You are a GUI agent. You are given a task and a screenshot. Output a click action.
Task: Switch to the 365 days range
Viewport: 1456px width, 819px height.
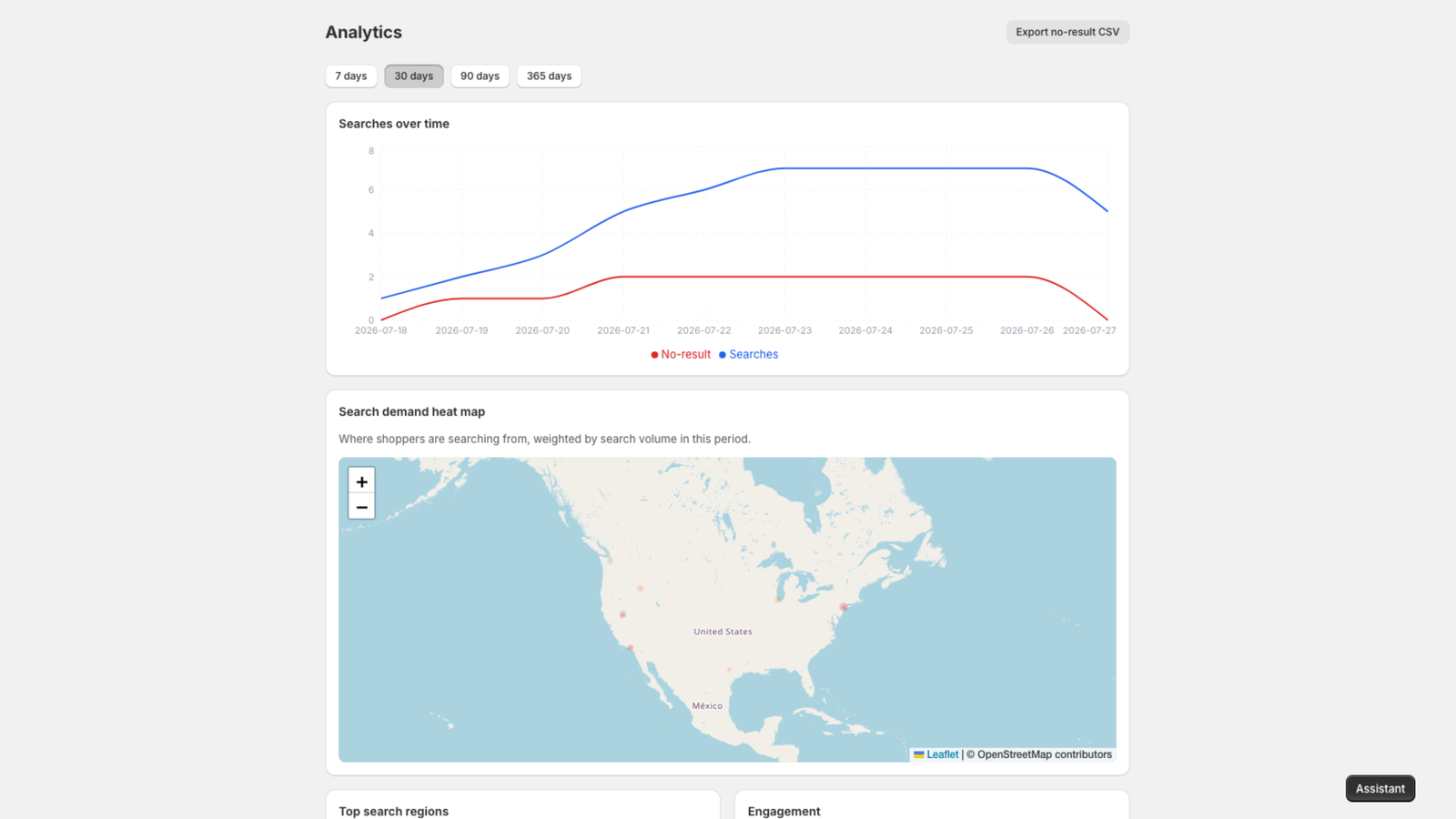(x=549, y=76)
